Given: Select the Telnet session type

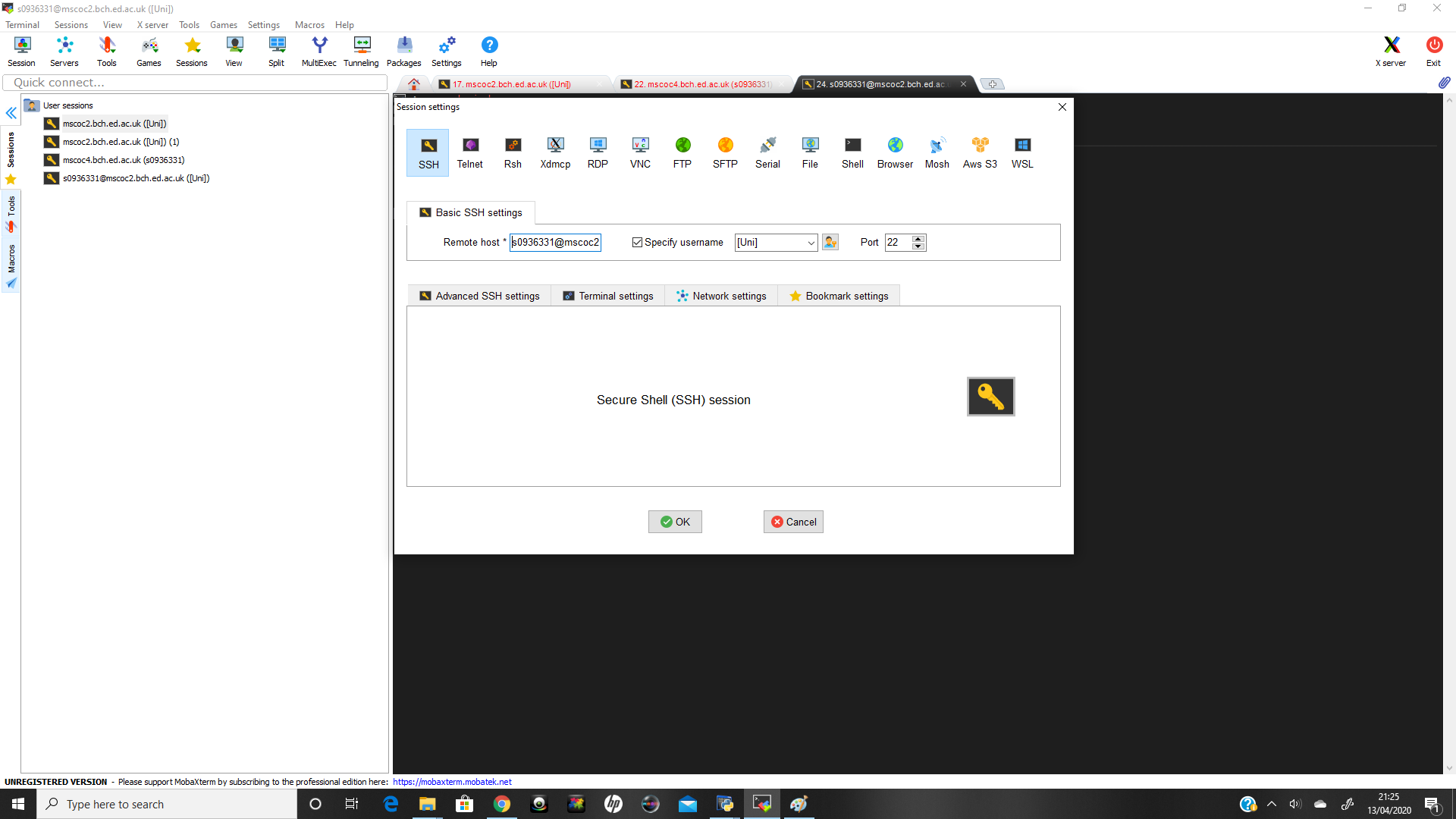Looking at the screenshot, I should point(470,152).
